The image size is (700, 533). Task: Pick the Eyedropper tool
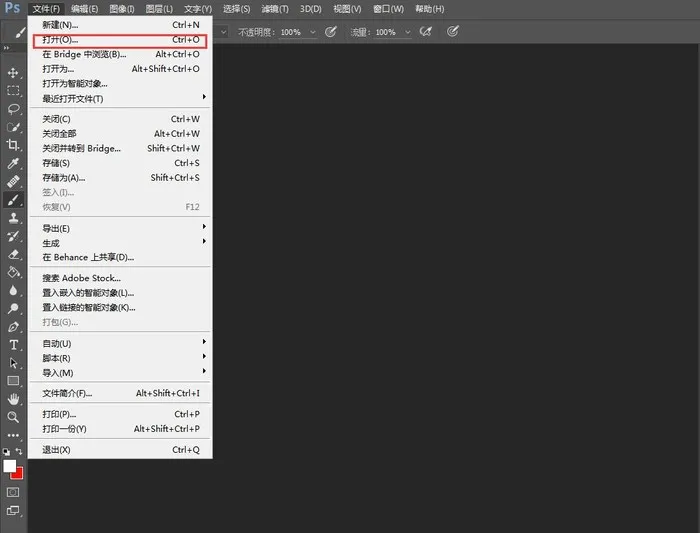(x=13, y=163)
